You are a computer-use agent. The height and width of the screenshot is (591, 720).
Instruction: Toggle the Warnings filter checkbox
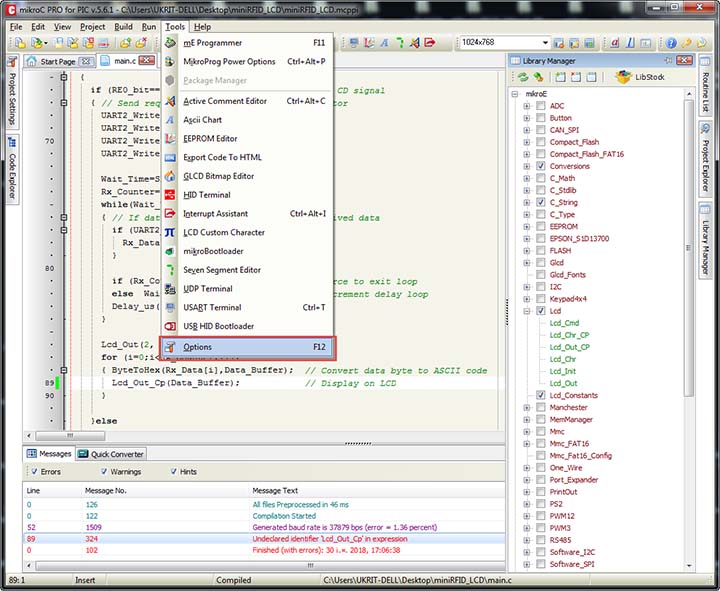tap(106, 472)
